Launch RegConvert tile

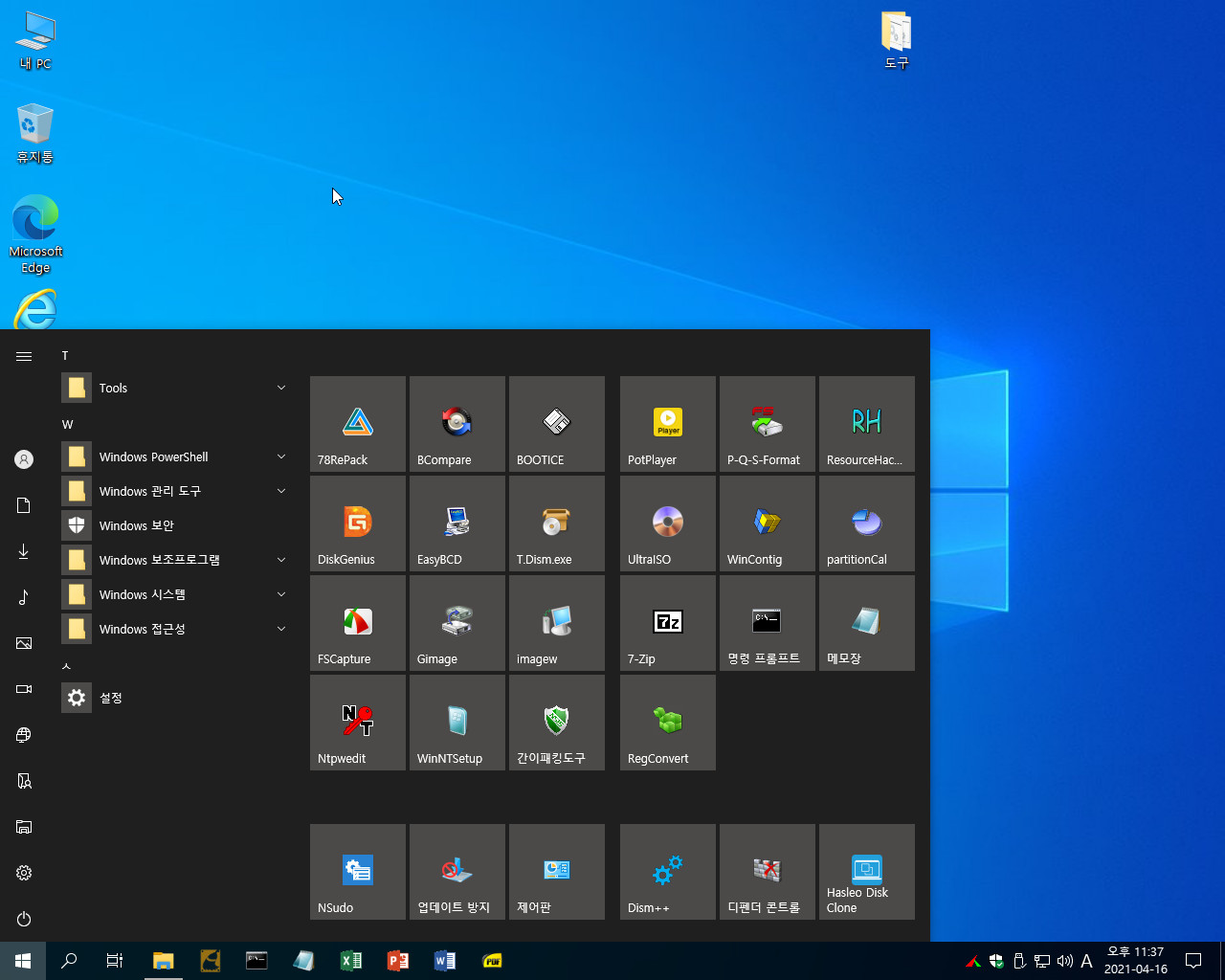point(668,723)
